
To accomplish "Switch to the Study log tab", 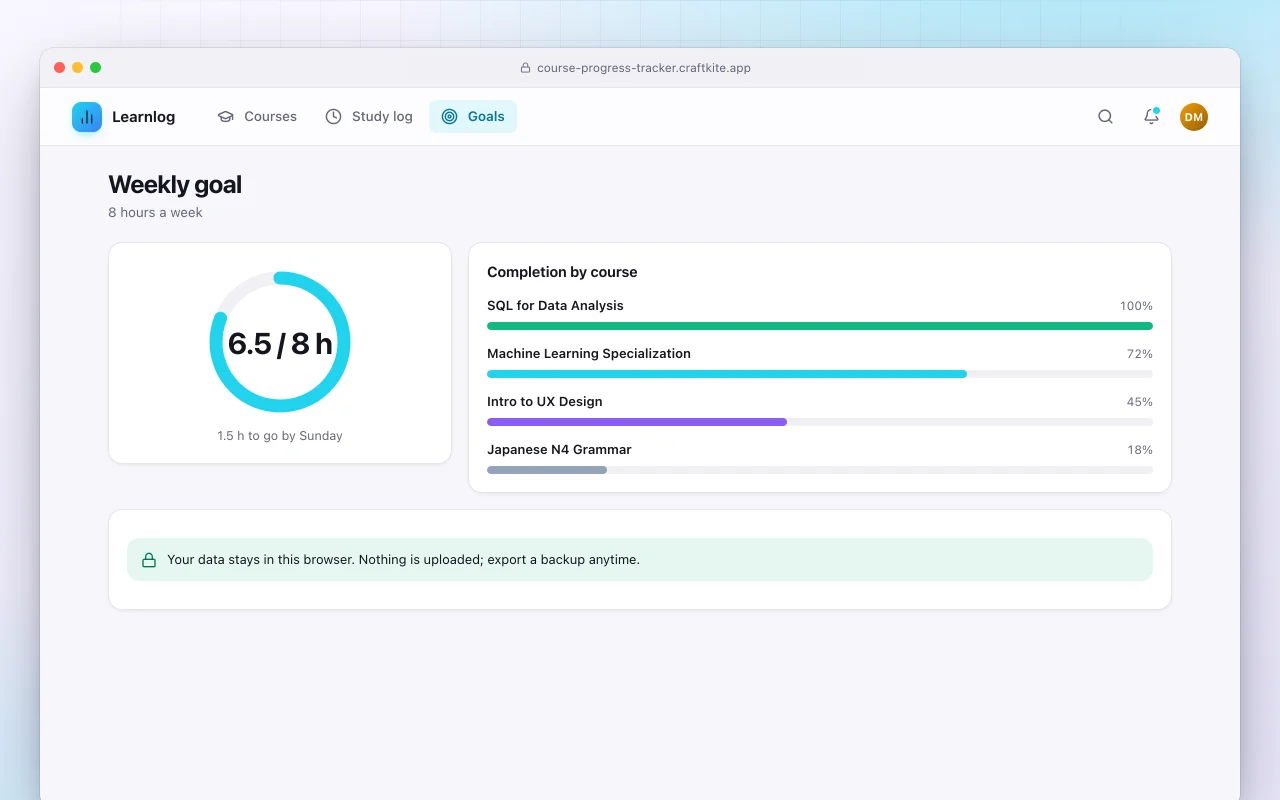I will 369,117.
